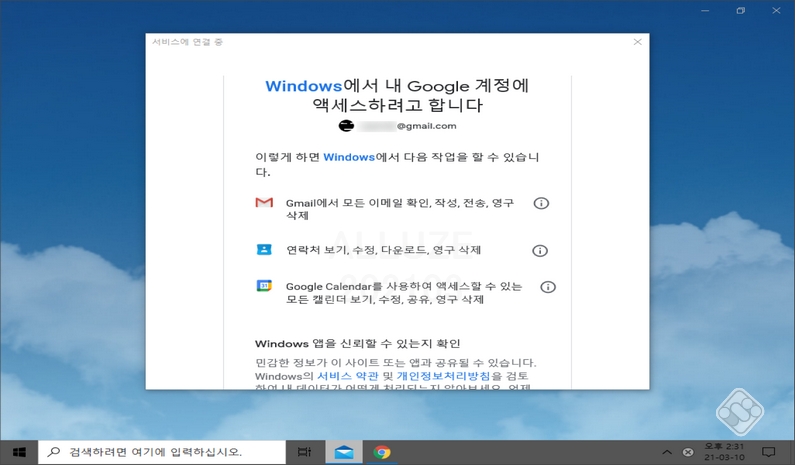Click the taskbar search magnifier icon

(53, 451)
